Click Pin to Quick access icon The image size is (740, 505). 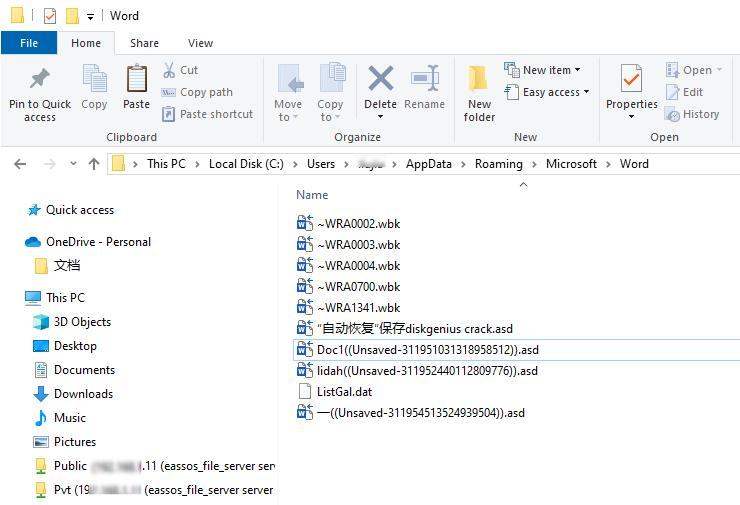[40, 79]
